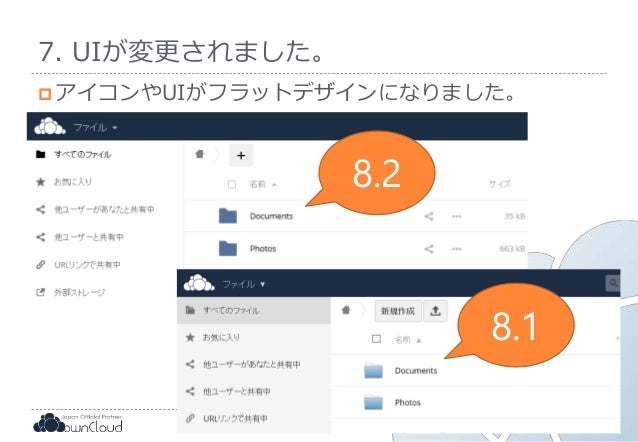The height and width of the screenshot is (442, 638).
Task: Open Documents folder name in 8.1
Action: [x=416, y=371]
